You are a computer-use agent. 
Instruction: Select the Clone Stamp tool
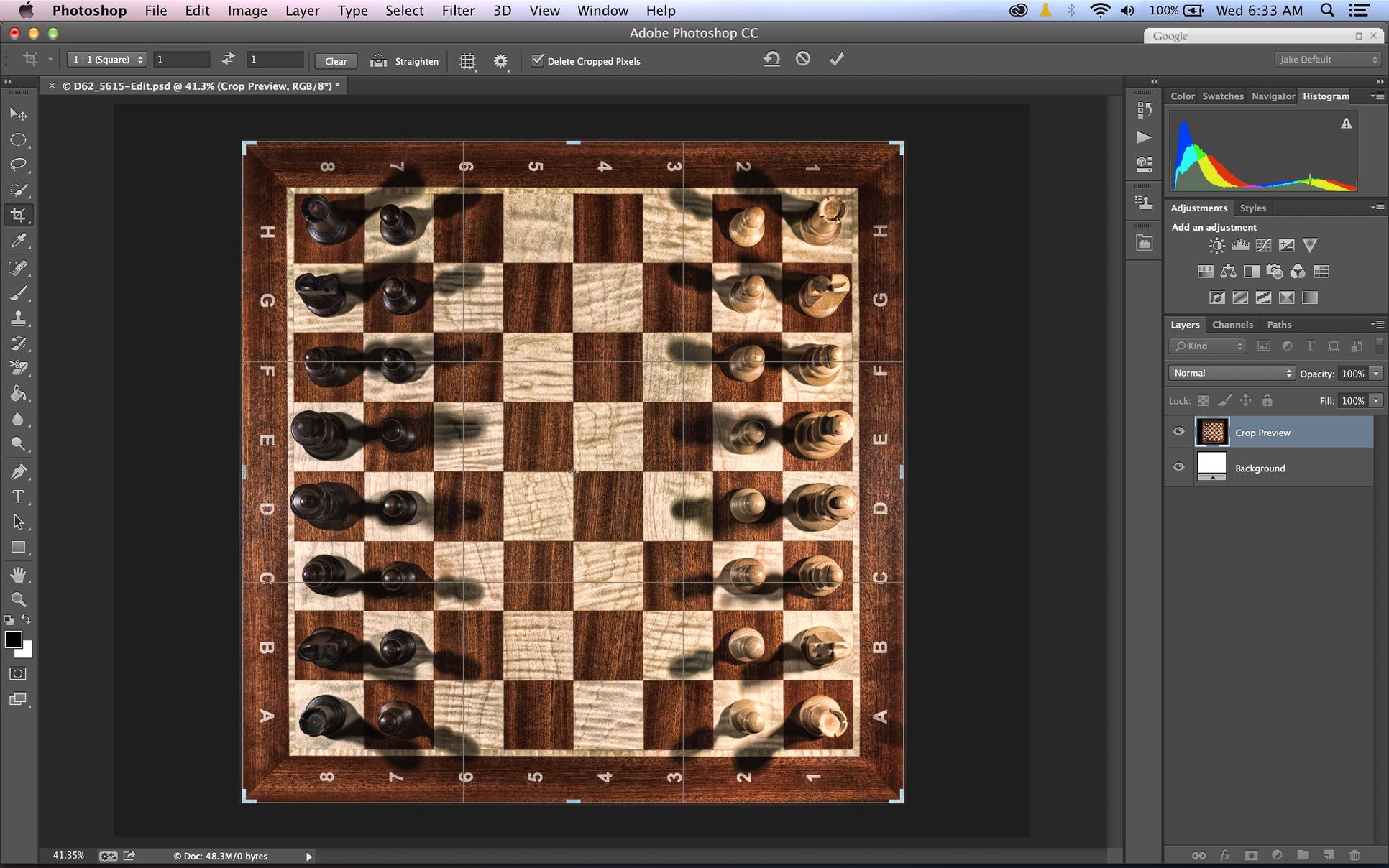(x=19, y=318)
